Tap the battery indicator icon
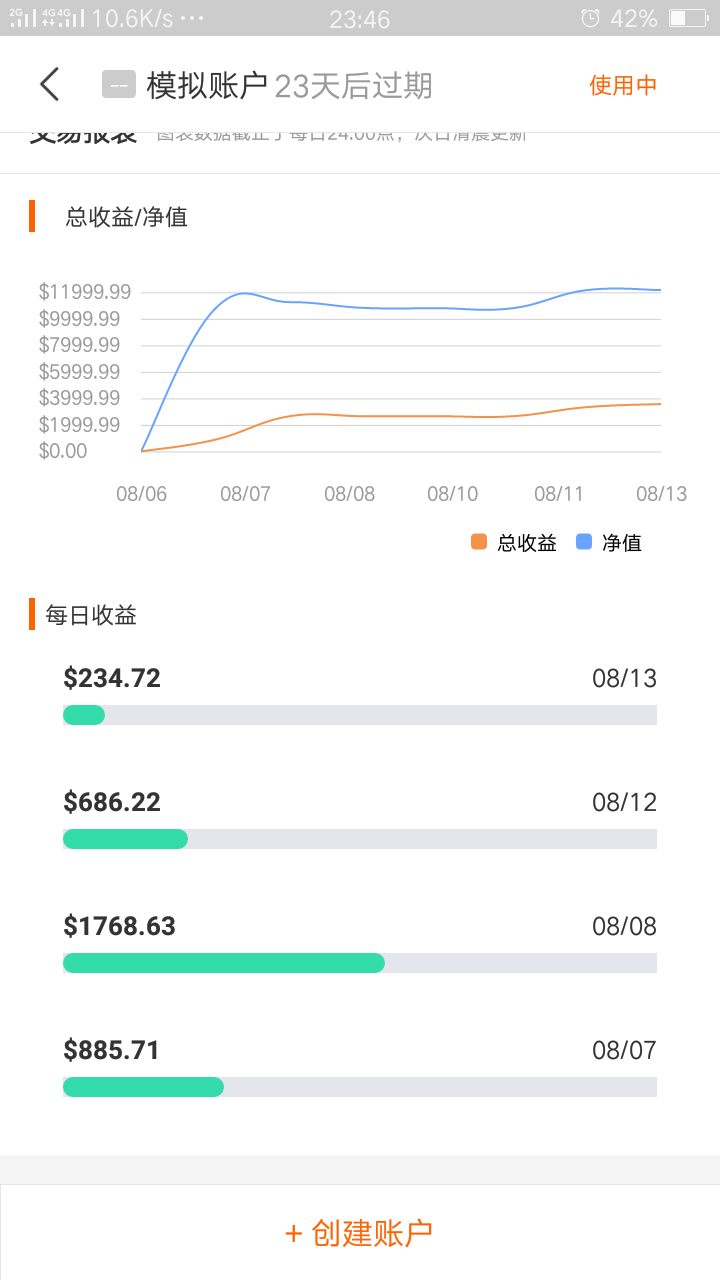 (689, 18)
